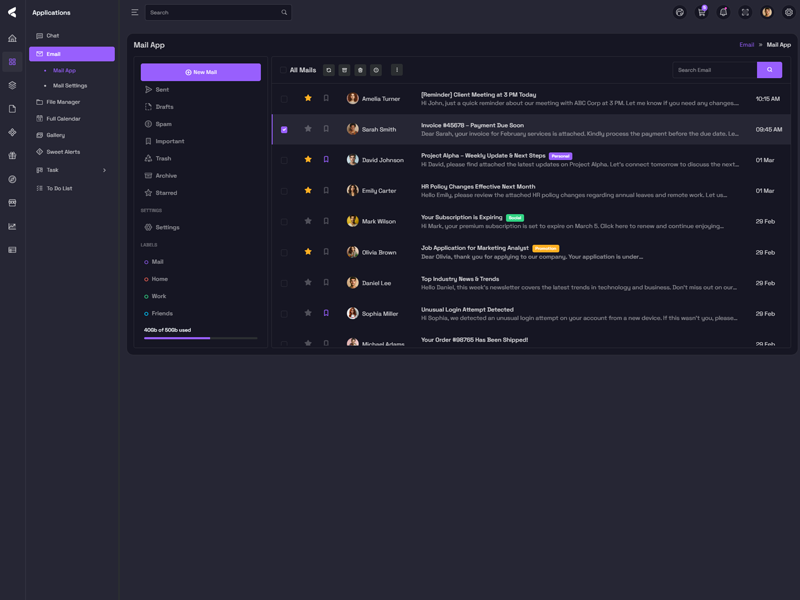Select Mail Settings in sidebar
This screenshot has height=600, width=800.
point(70,86)
